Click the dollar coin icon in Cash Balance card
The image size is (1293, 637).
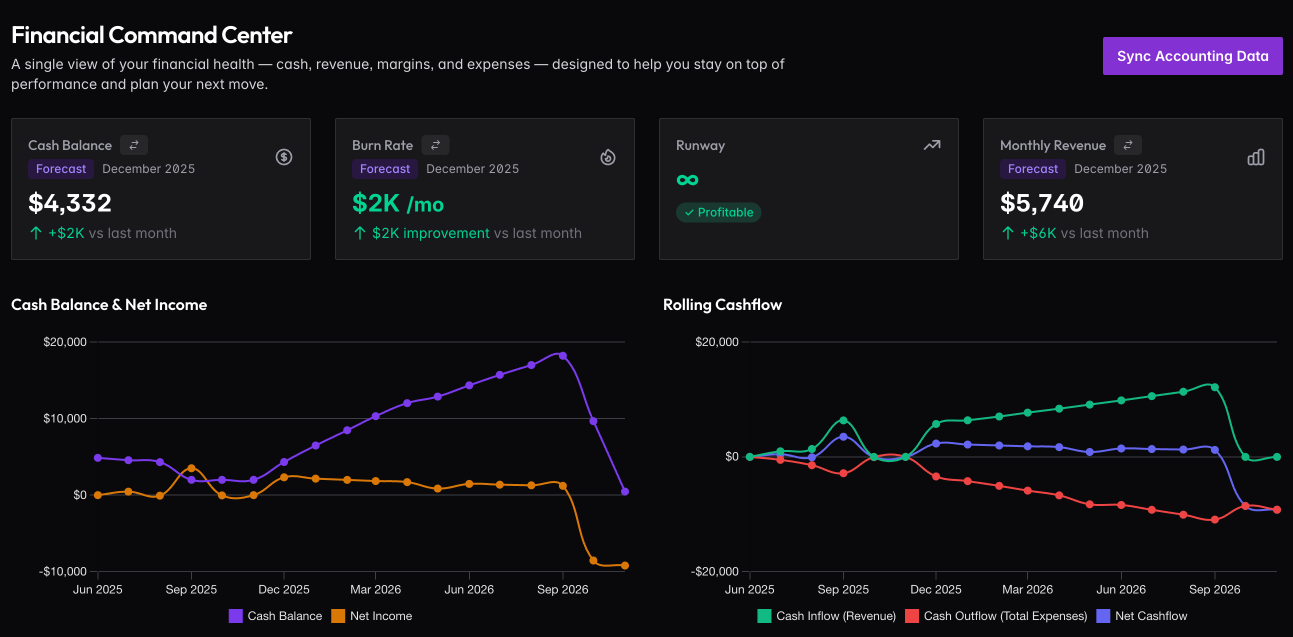284,157
